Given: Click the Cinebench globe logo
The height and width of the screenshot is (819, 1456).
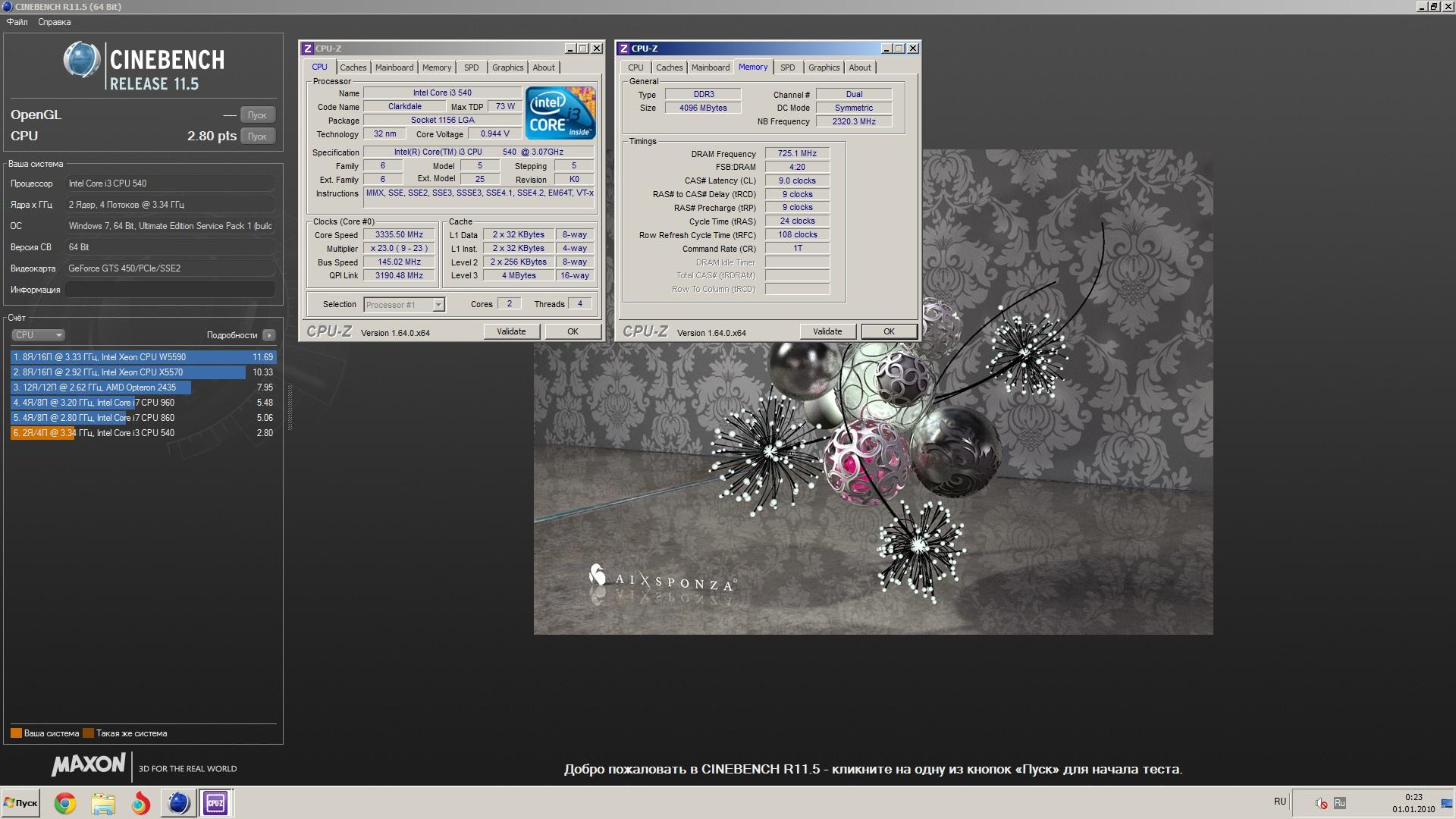Looking at the screenshot, I should click(81, 60).
